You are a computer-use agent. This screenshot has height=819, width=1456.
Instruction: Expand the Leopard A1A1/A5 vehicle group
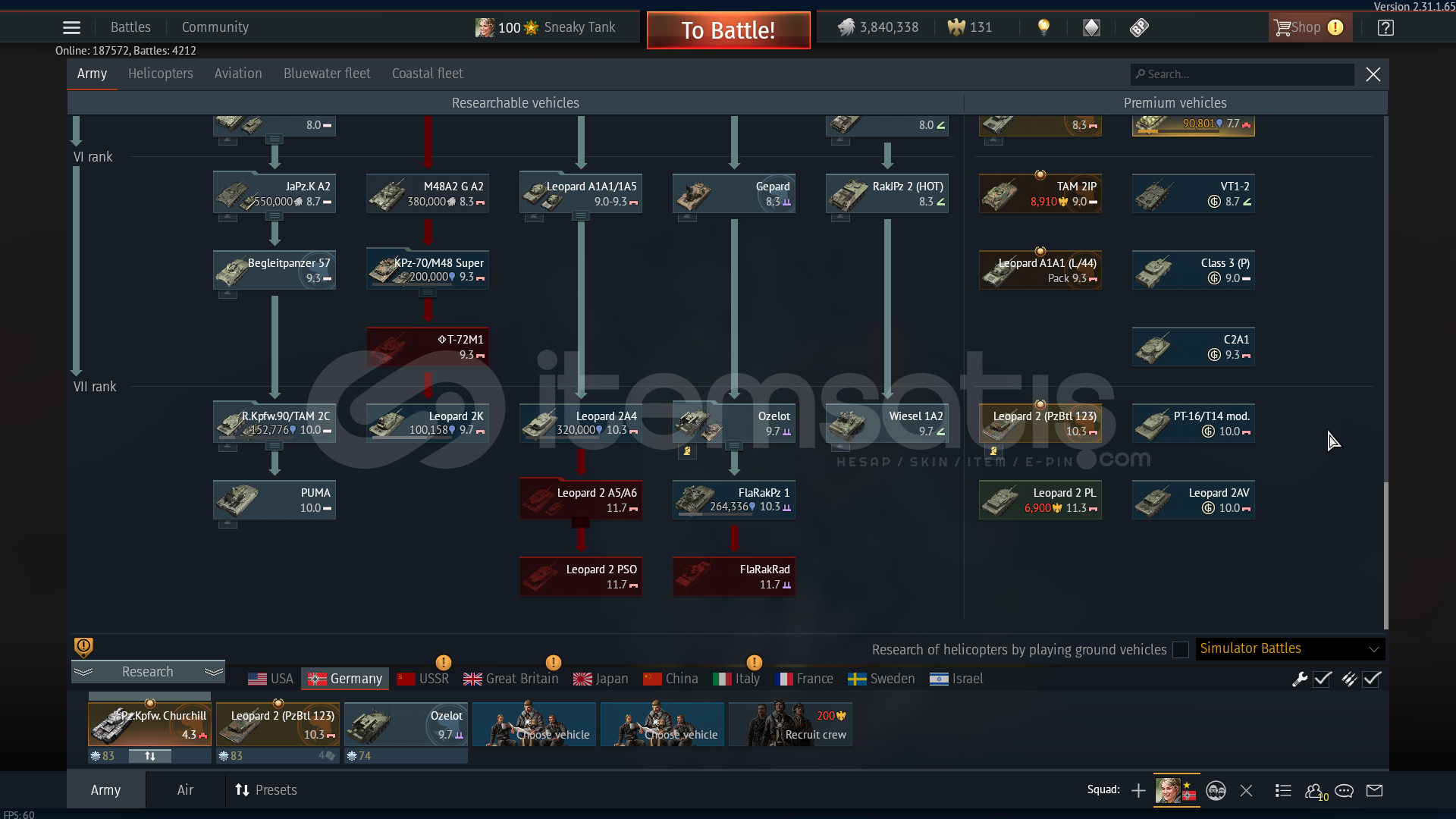581,216
